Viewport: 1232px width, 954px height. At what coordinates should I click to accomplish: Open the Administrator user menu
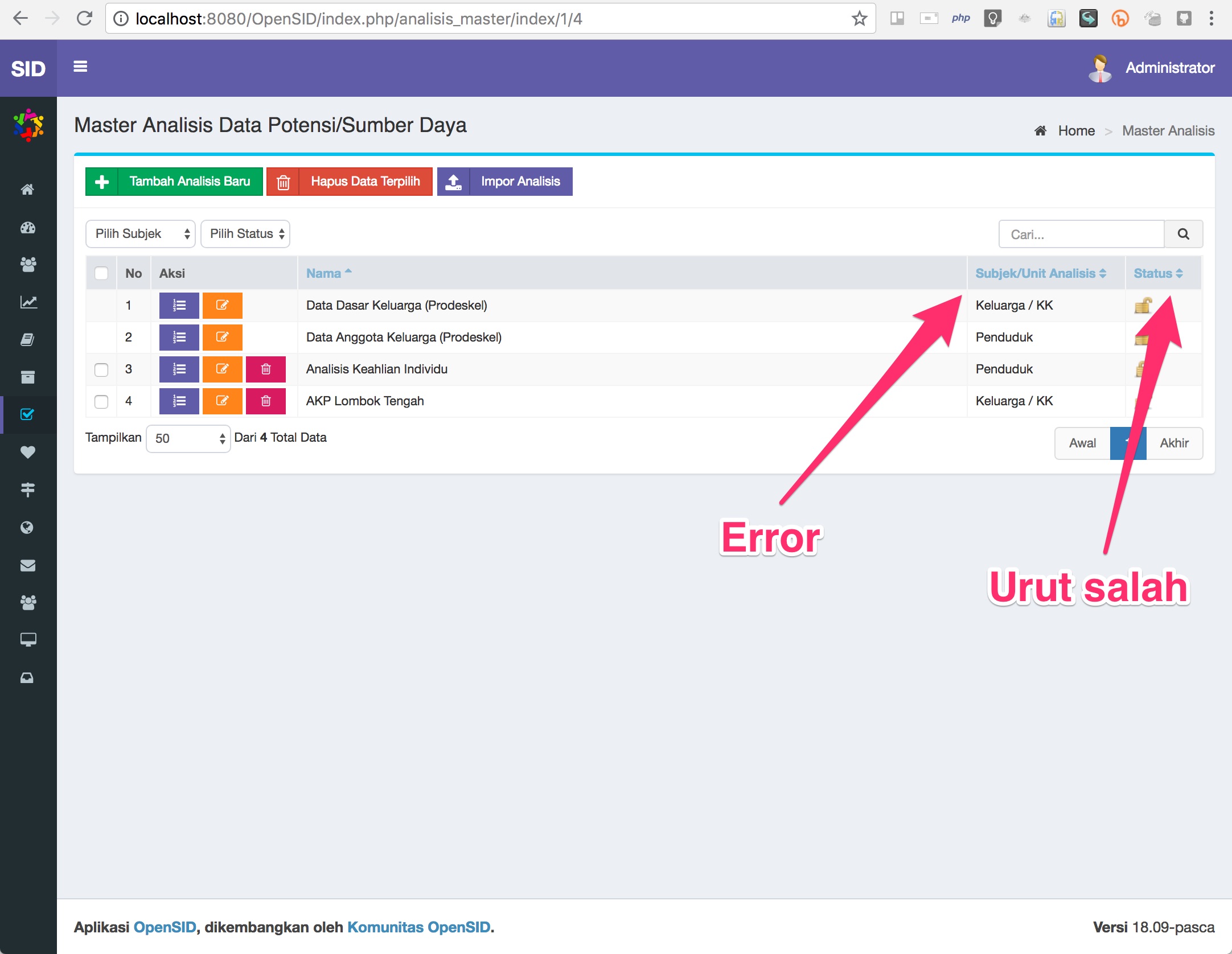1151,68
